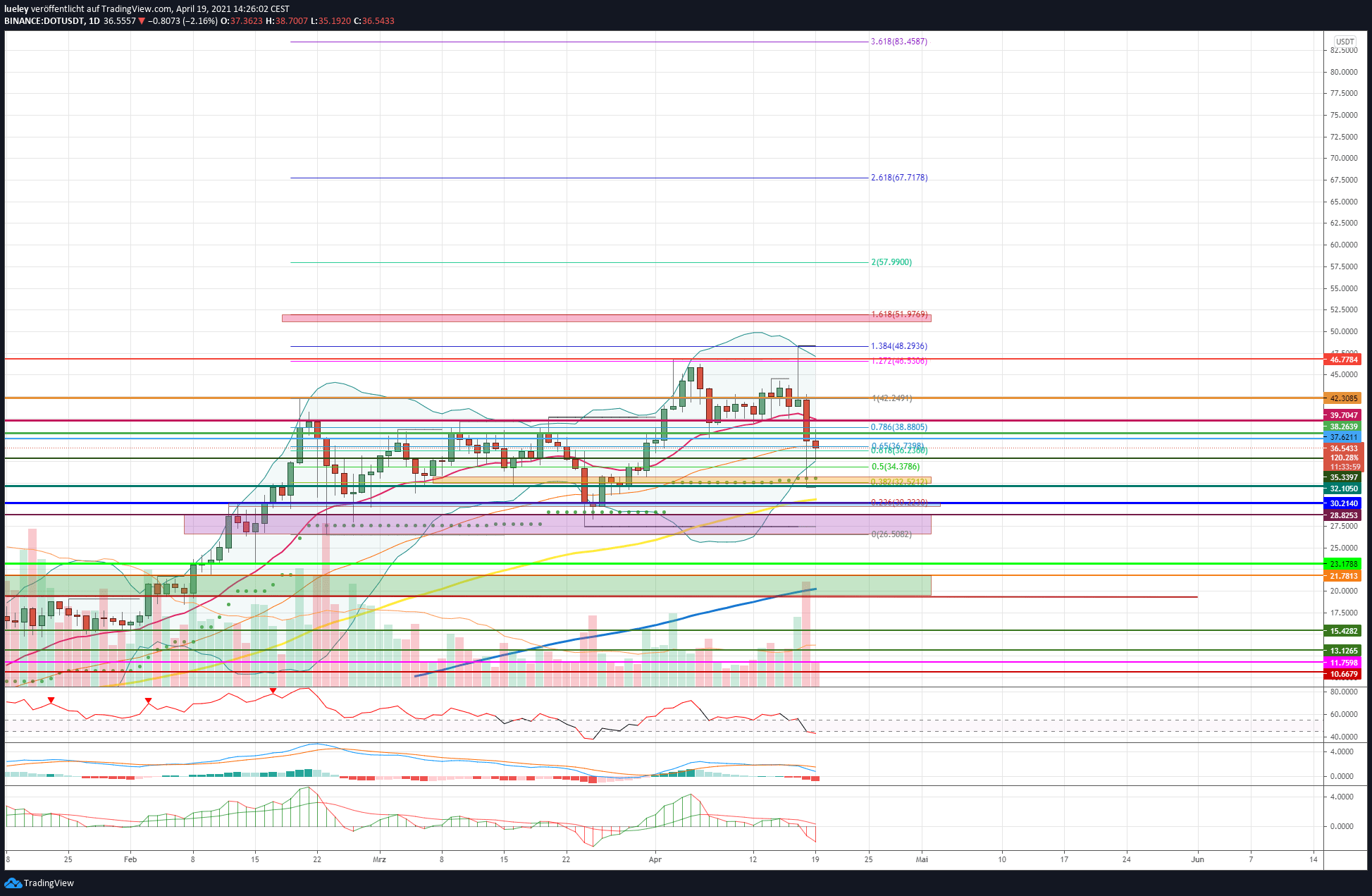Click the Mai label on the time axis
1372x896 pixels.
(x=922, y=859)
